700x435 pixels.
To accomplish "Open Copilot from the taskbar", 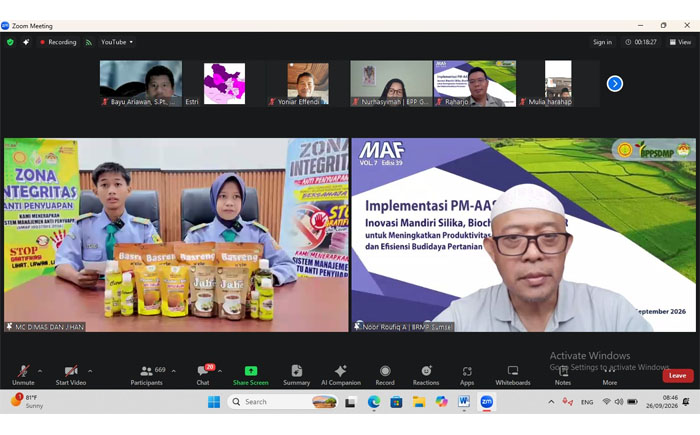I will 441,402.
